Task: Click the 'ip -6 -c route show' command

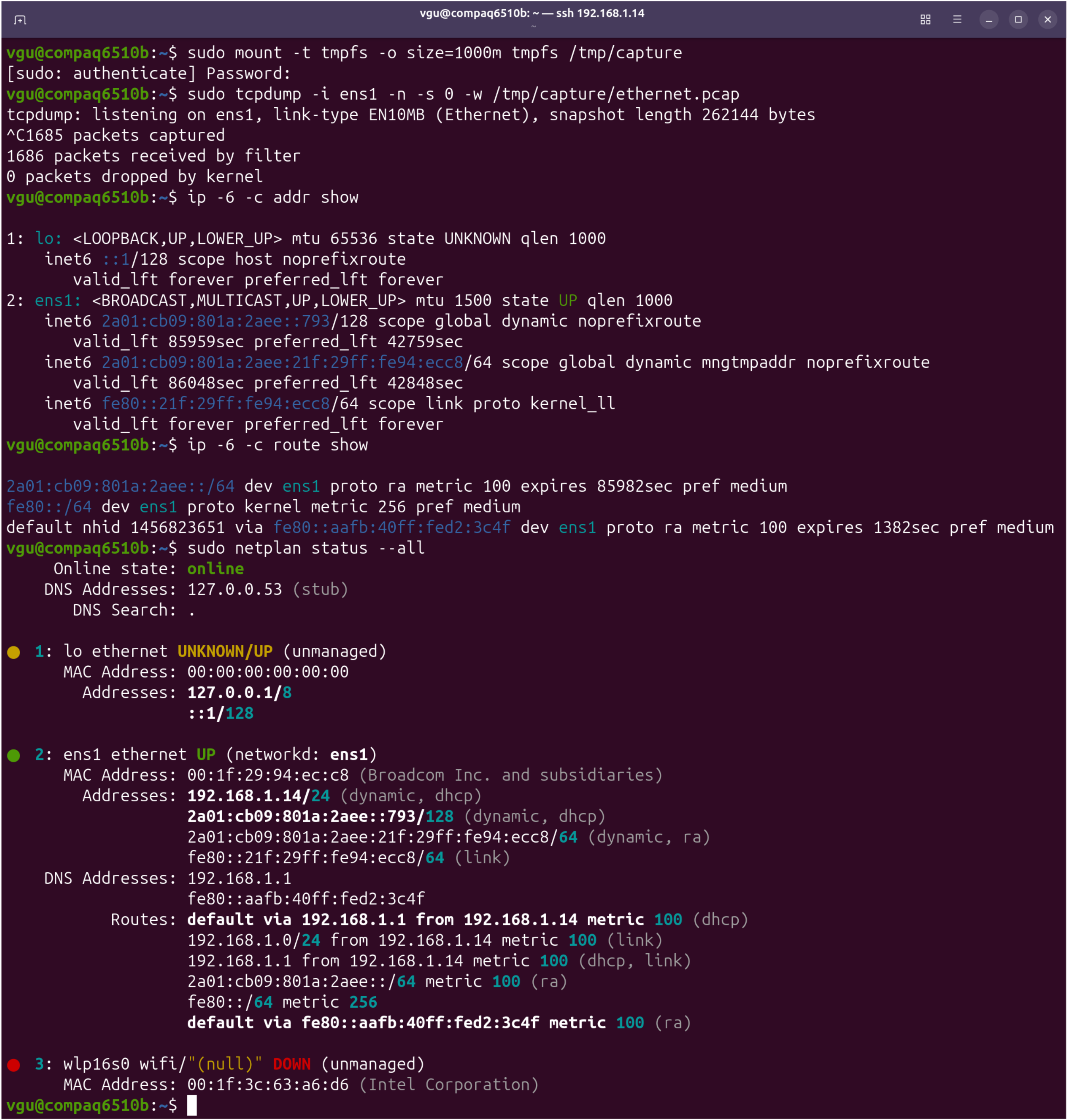Action: pyautogui.click(x=277, y=445)
